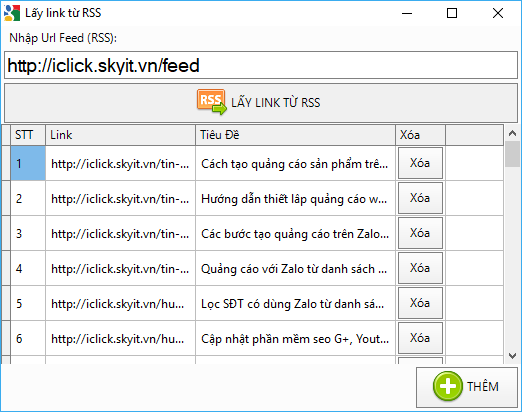Click the orange RSS feed icon
The height and width of the screenshot is (412, 522).
[212, 102]
